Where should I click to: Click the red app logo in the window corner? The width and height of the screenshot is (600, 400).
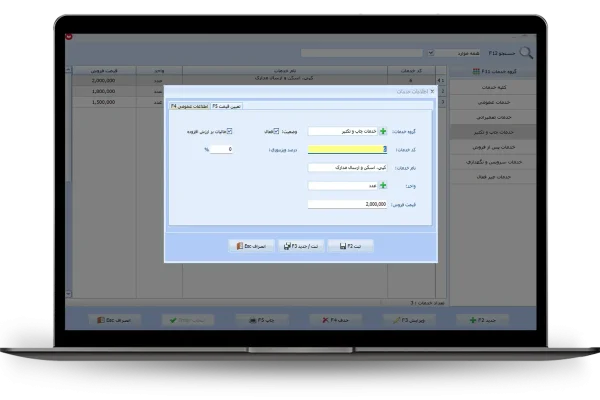(x=69, y=37)
